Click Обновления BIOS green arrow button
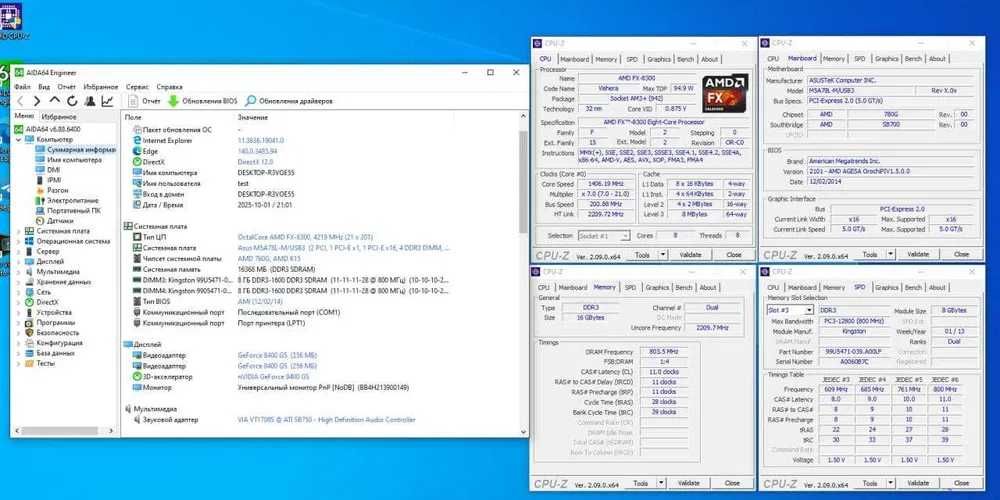The height and width of the screenshot is (500, 1000). 202,101
